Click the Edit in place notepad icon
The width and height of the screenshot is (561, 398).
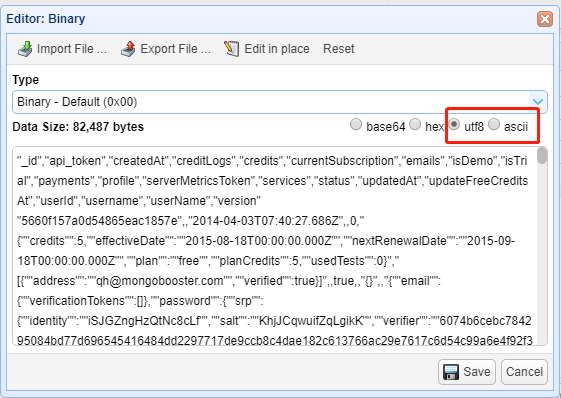pyautogui.click(x=231, y=49)
